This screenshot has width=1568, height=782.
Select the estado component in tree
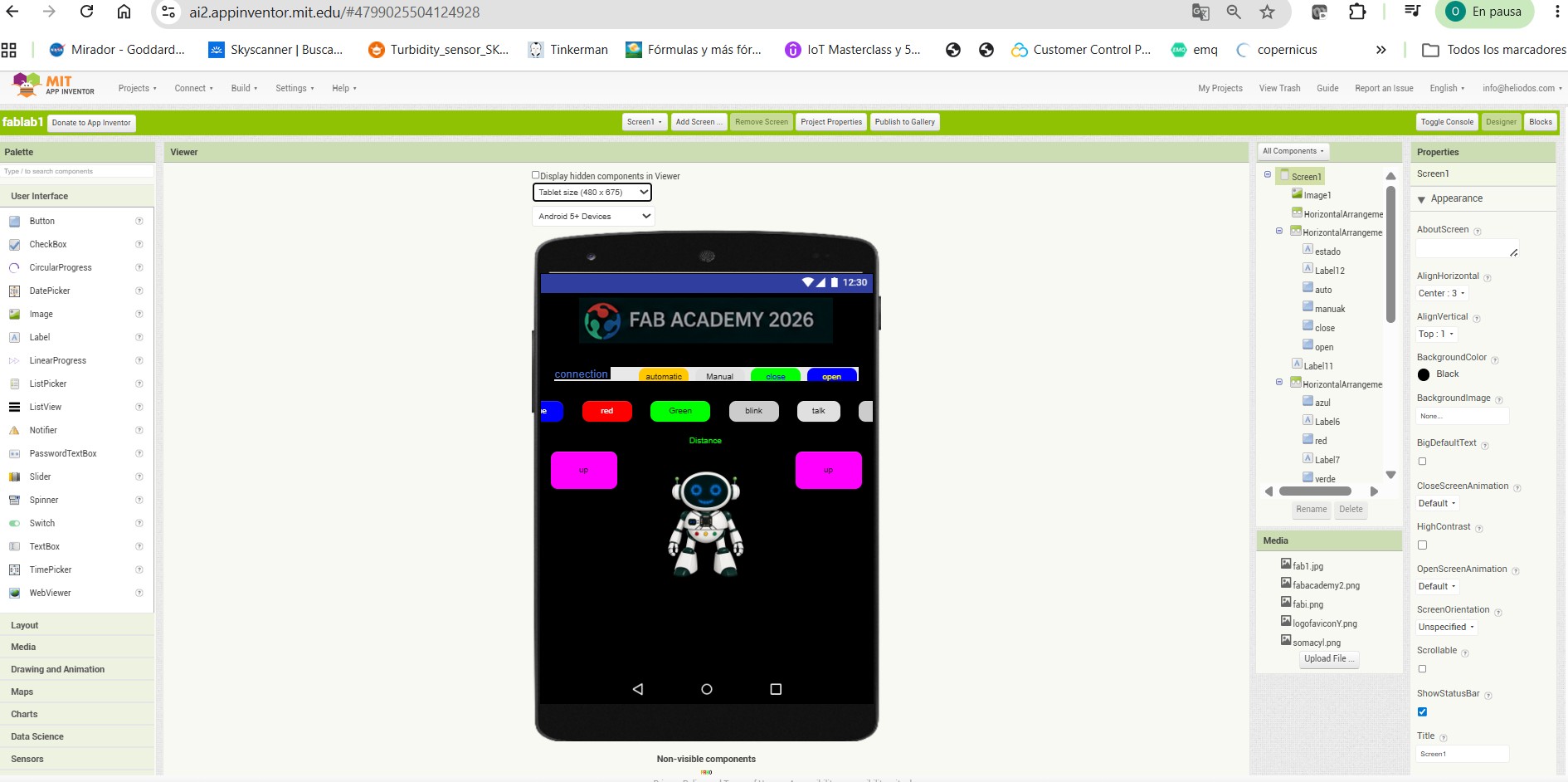click(x=1327, y=252)
